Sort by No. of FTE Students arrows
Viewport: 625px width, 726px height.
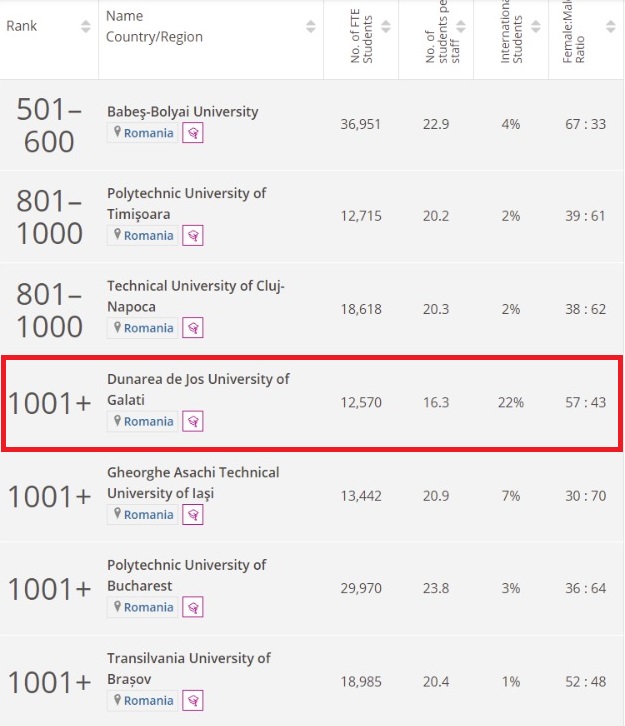(x=386, y=26)
